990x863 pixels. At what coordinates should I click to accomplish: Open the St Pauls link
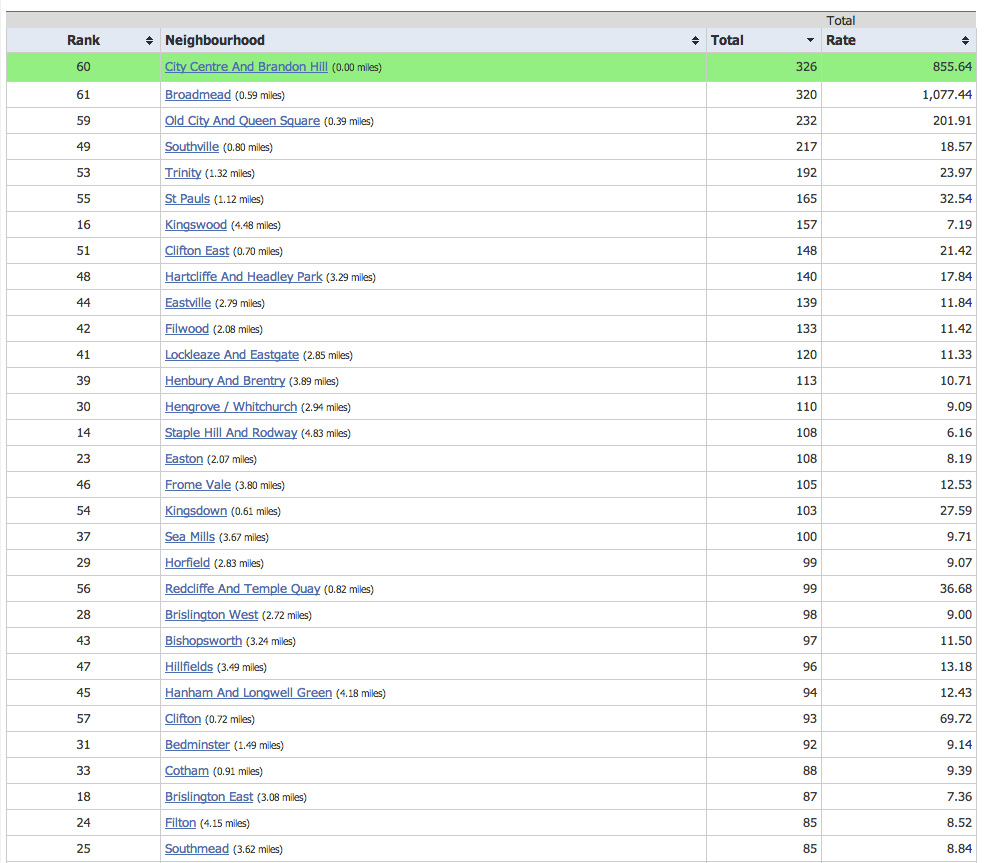coord(187,199)
